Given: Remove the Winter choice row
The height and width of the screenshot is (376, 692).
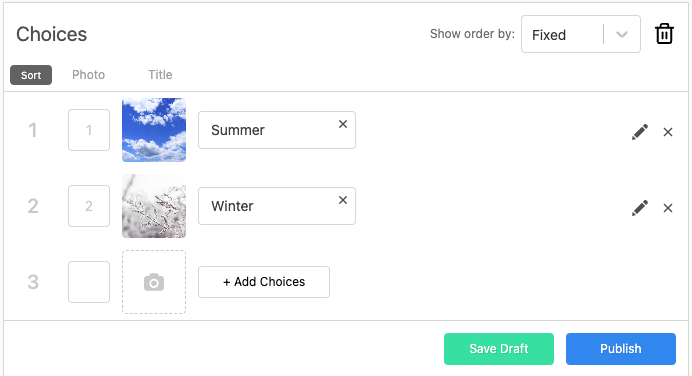Looking at the screenshot, I should coord(668,208).
